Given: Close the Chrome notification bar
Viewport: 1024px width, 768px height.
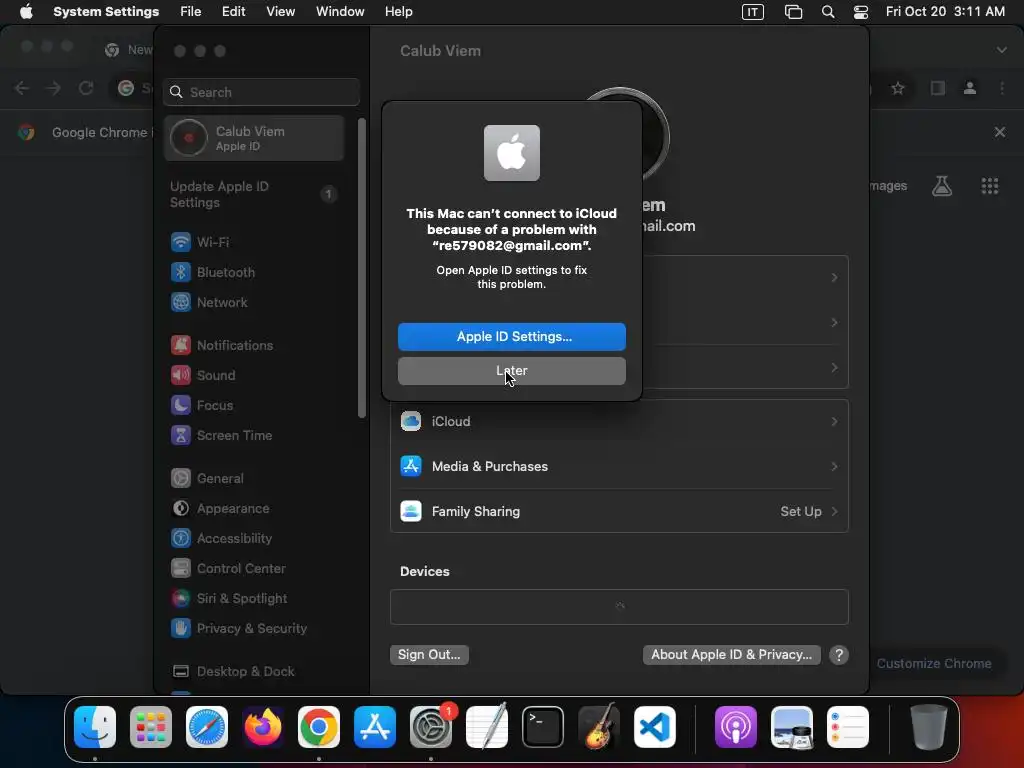Looking at the screenshot, I should coord(999,132).
